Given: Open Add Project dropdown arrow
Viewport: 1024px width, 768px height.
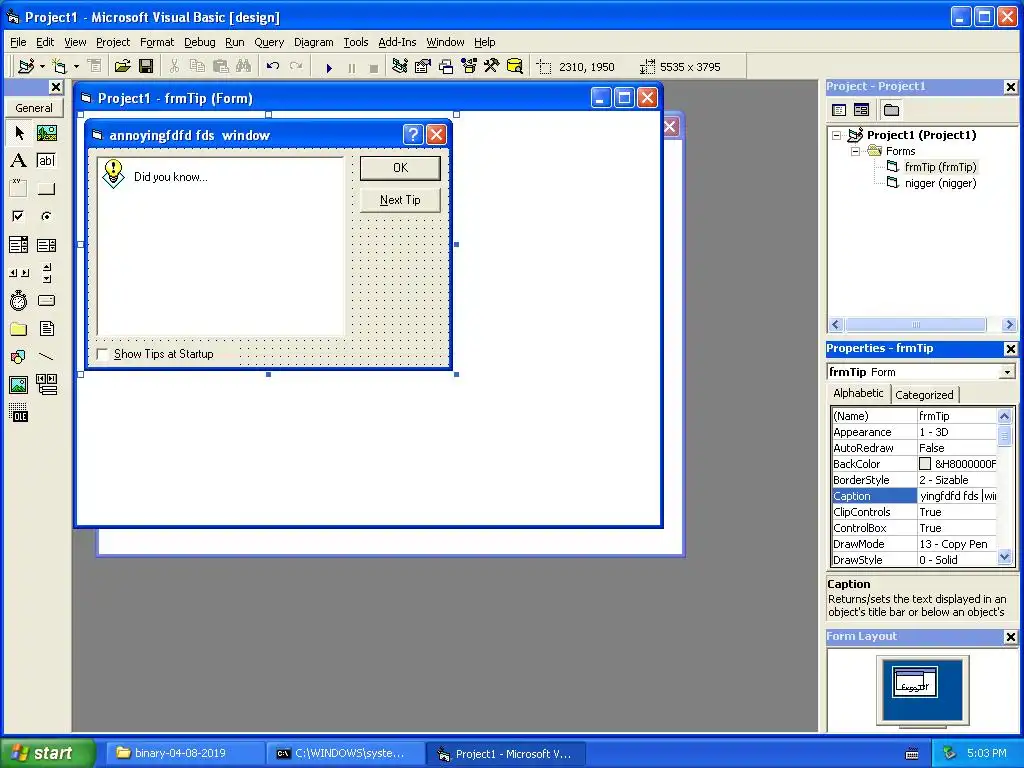Looking at the screenshot, I should [42, 67].
